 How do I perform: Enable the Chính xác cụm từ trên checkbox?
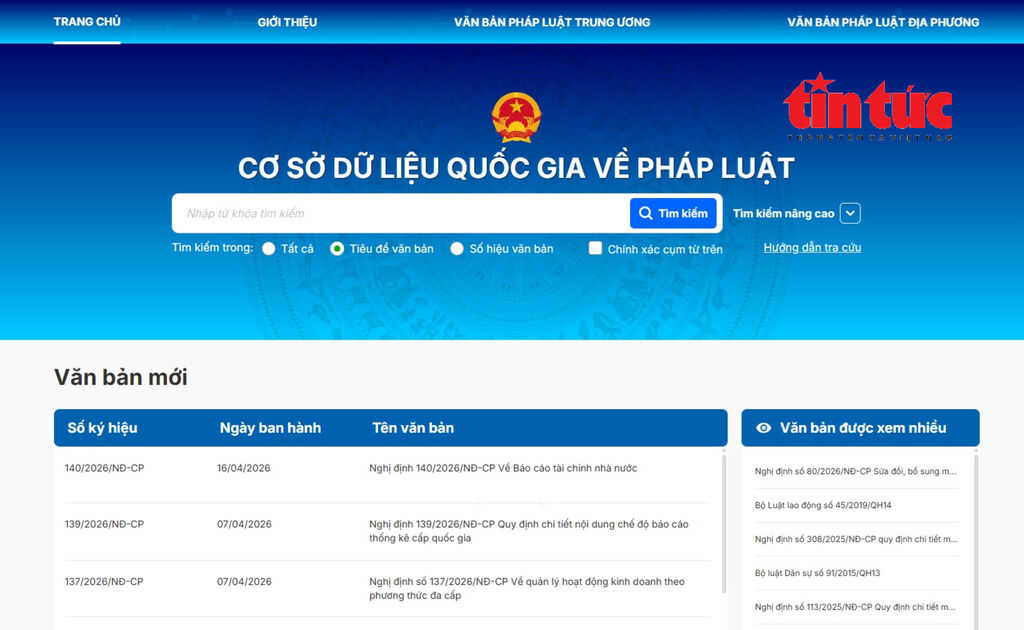click(x=595, y=249)
